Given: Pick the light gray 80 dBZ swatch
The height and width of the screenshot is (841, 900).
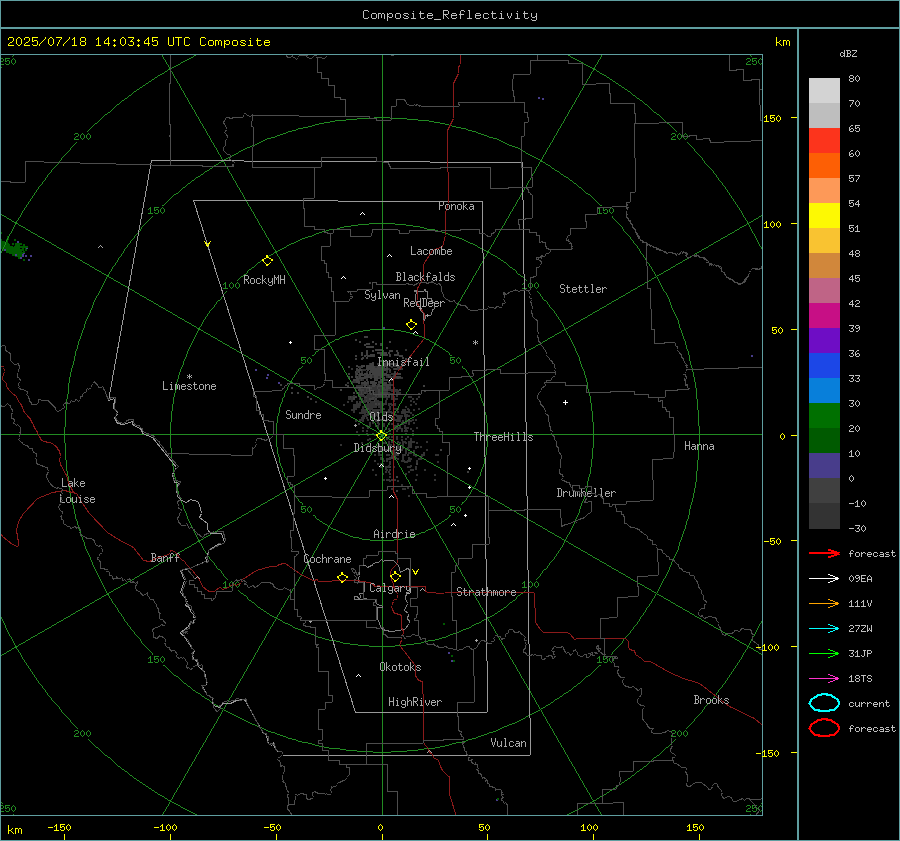Looking at the screenshot, I should click(x=824, y=91).
